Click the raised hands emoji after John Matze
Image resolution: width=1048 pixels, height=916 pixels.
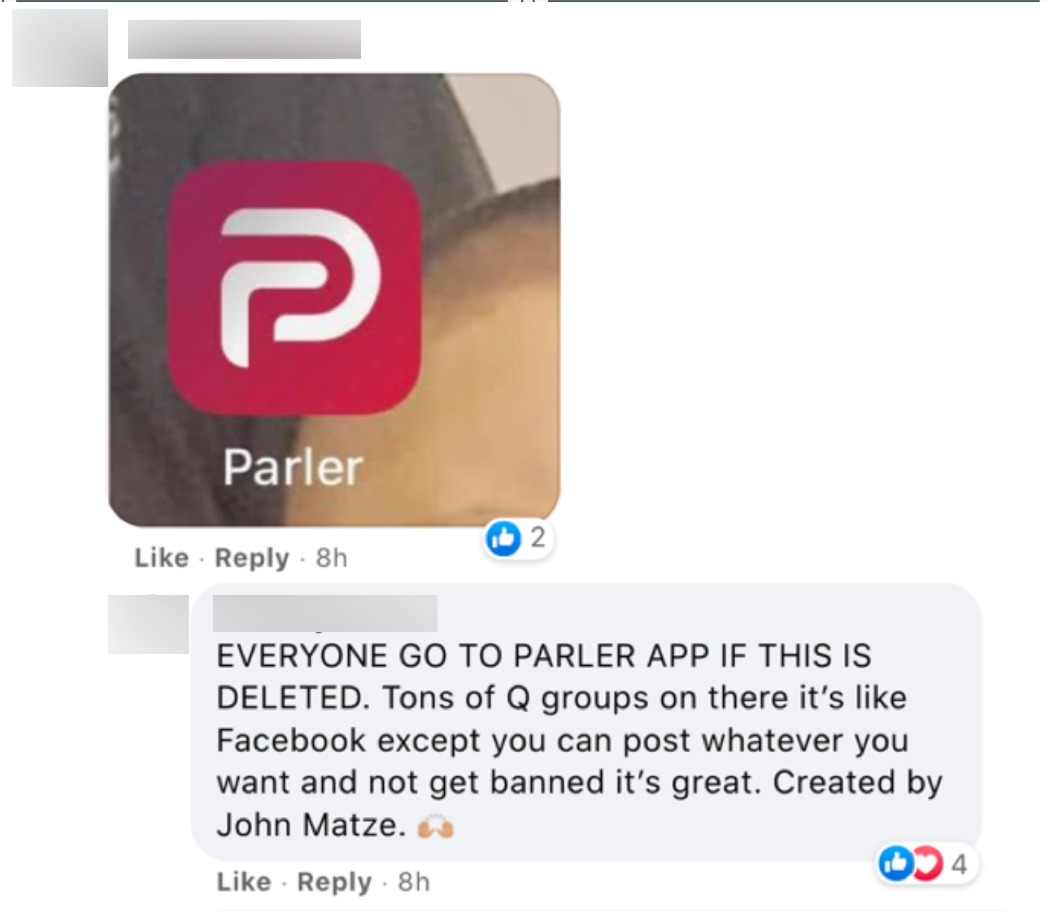pos(436,826)
